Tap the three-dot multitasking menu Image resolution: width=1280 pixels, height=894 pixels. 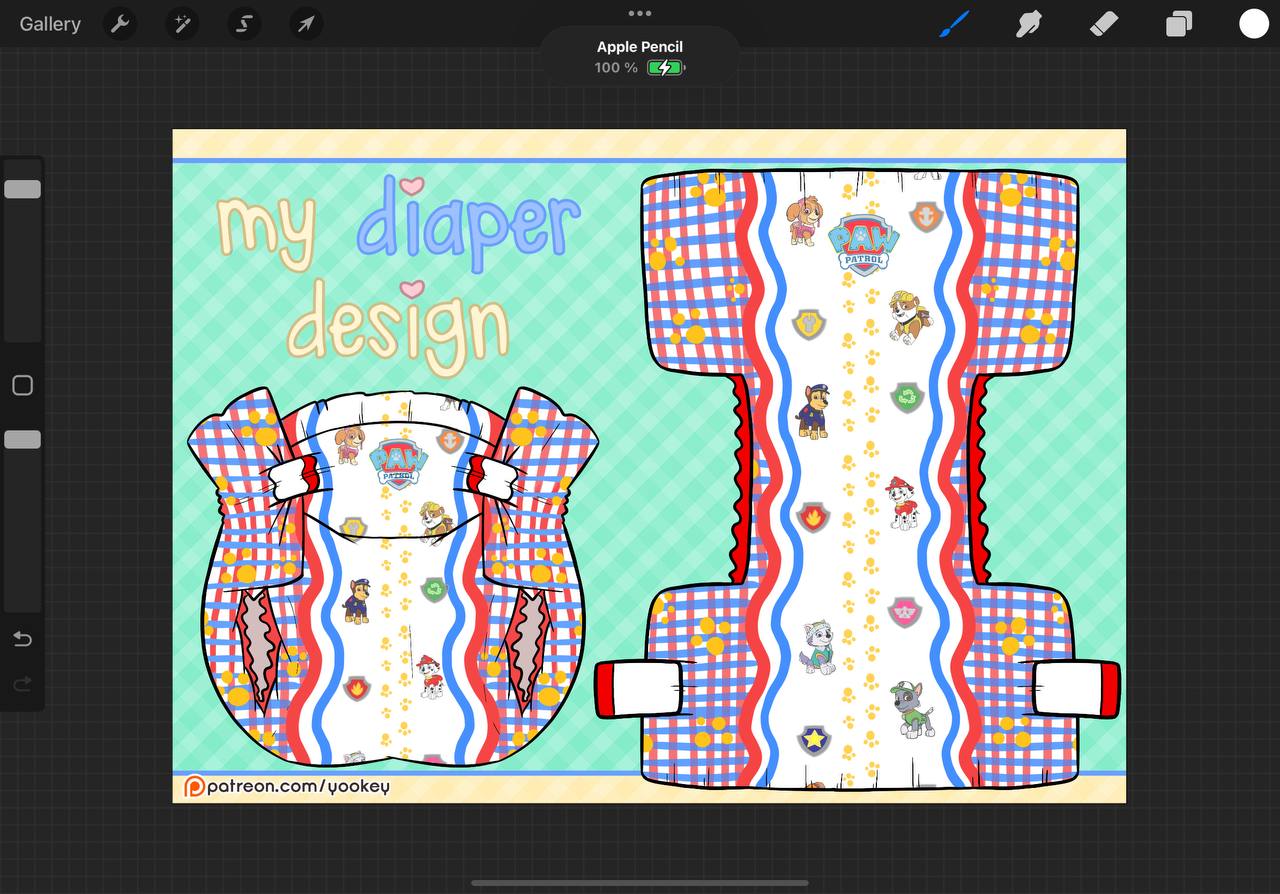click(x=640, y=13)
